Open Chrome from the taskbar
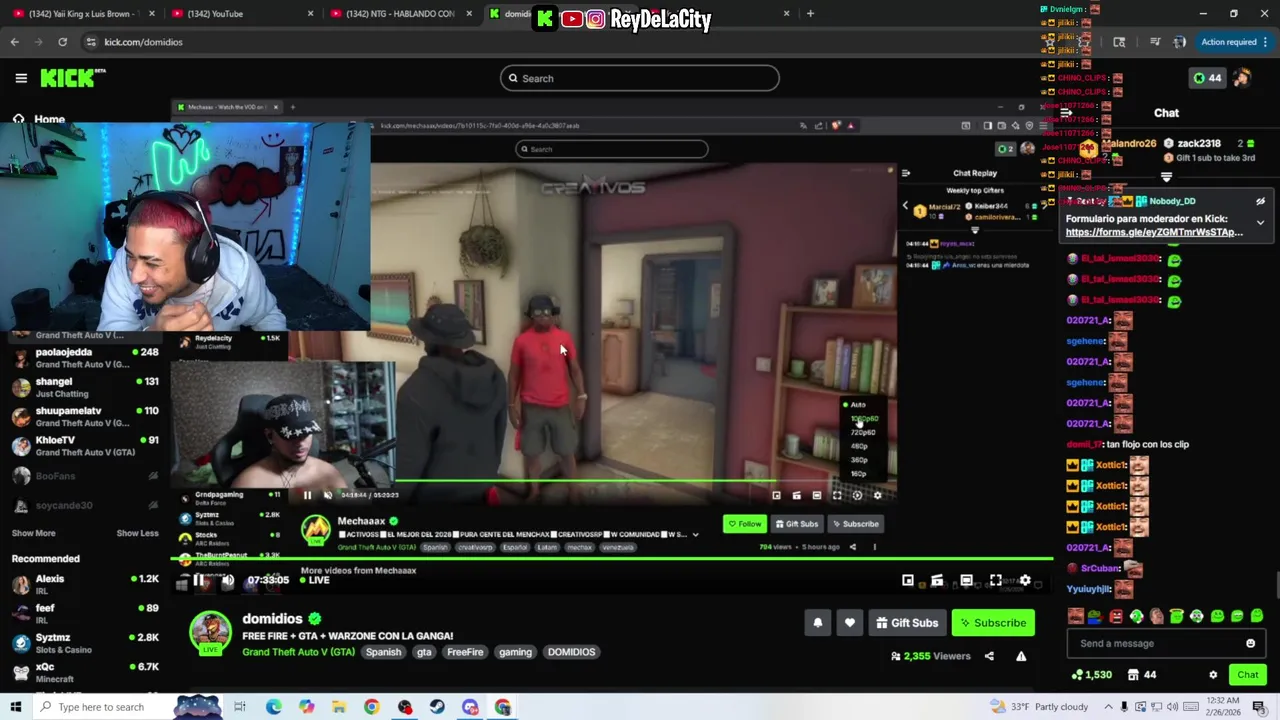The image size is (1280, 720). click(371, 707)
